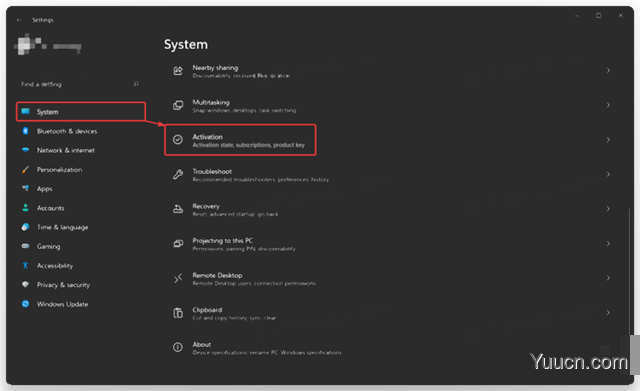The width and height of the screenshot is (640, 391).
Task: Click the Nearby sharing icon
Action: pos(178,71)
